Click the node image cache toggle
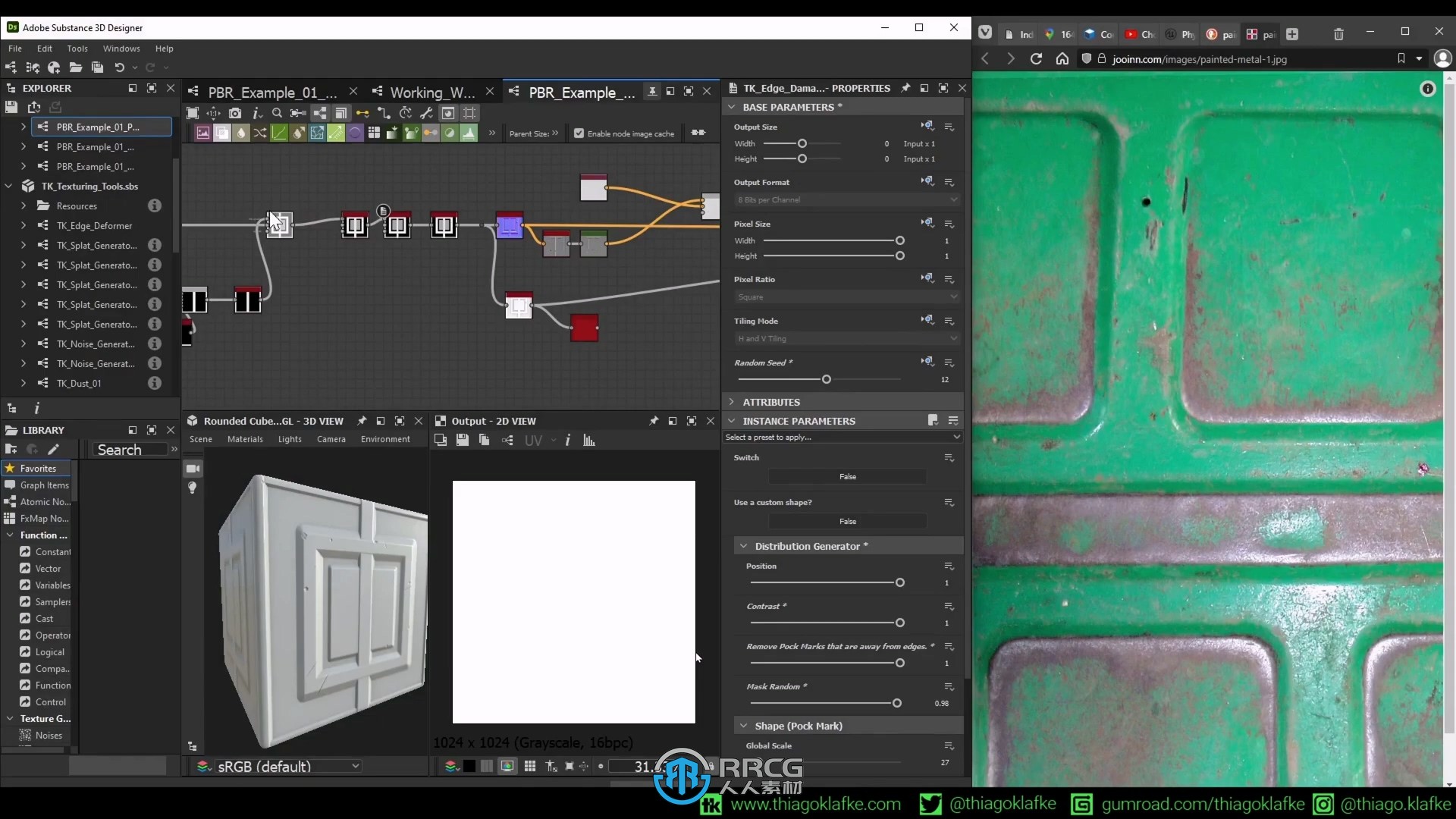 coord(578,133)
